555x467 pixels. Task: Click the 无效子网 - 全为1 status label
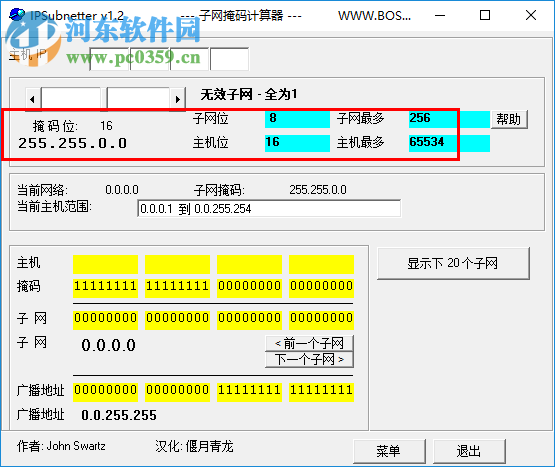248,95
